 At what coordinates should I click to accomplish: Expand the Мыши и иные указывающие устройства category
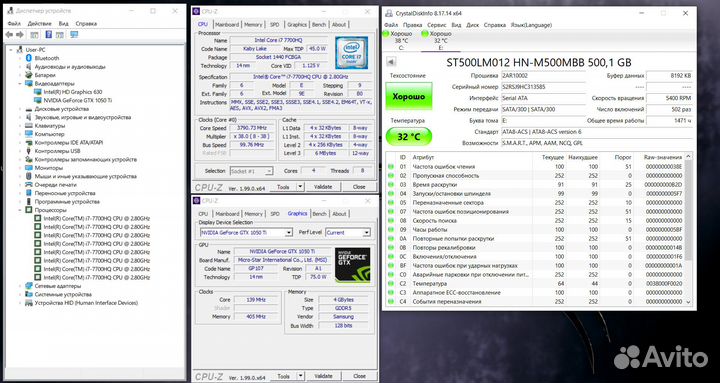pyautogui.click(x=20, y=176)
